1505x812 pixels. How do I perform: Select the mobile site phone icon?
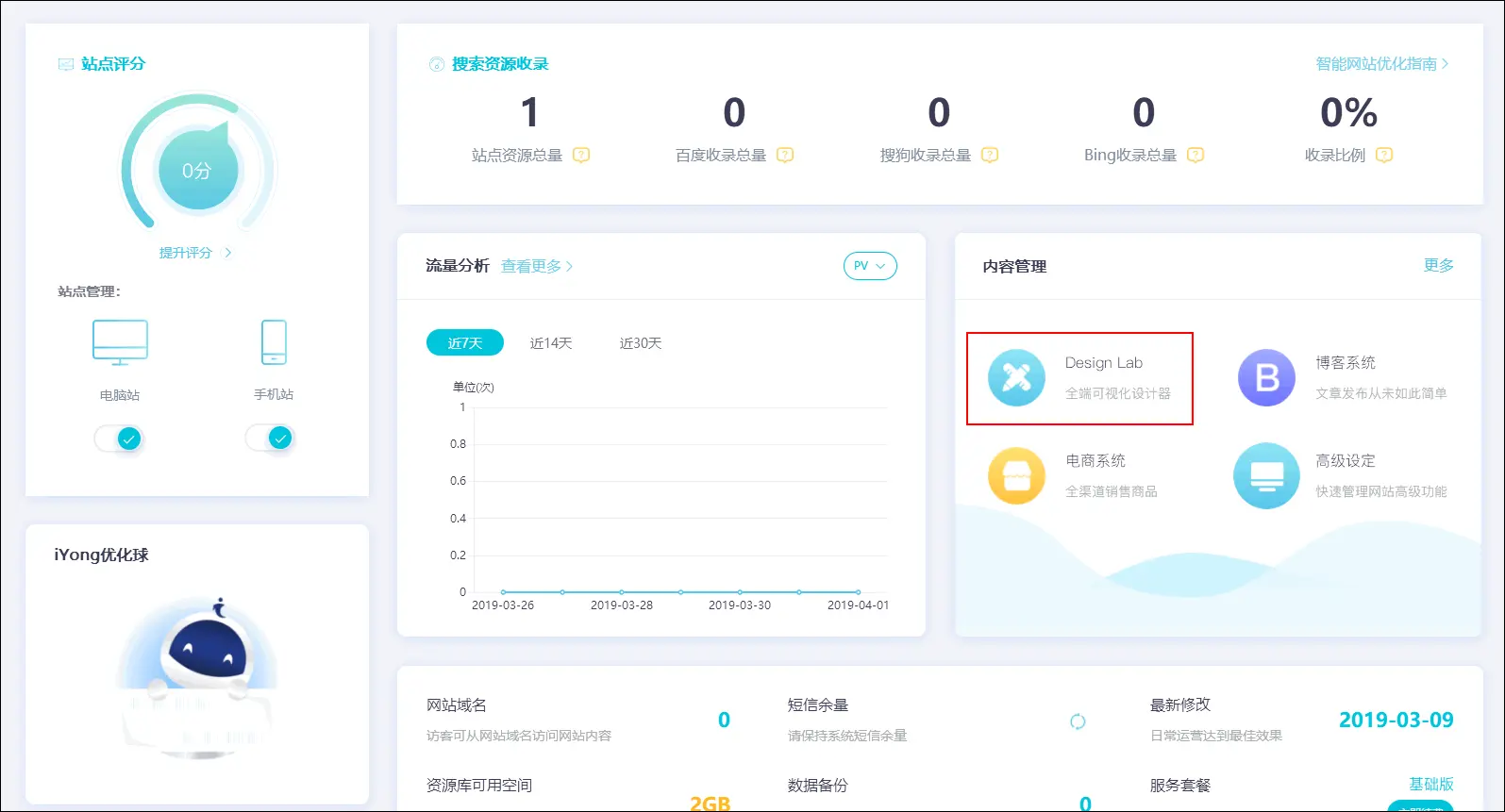click(274, 342)
